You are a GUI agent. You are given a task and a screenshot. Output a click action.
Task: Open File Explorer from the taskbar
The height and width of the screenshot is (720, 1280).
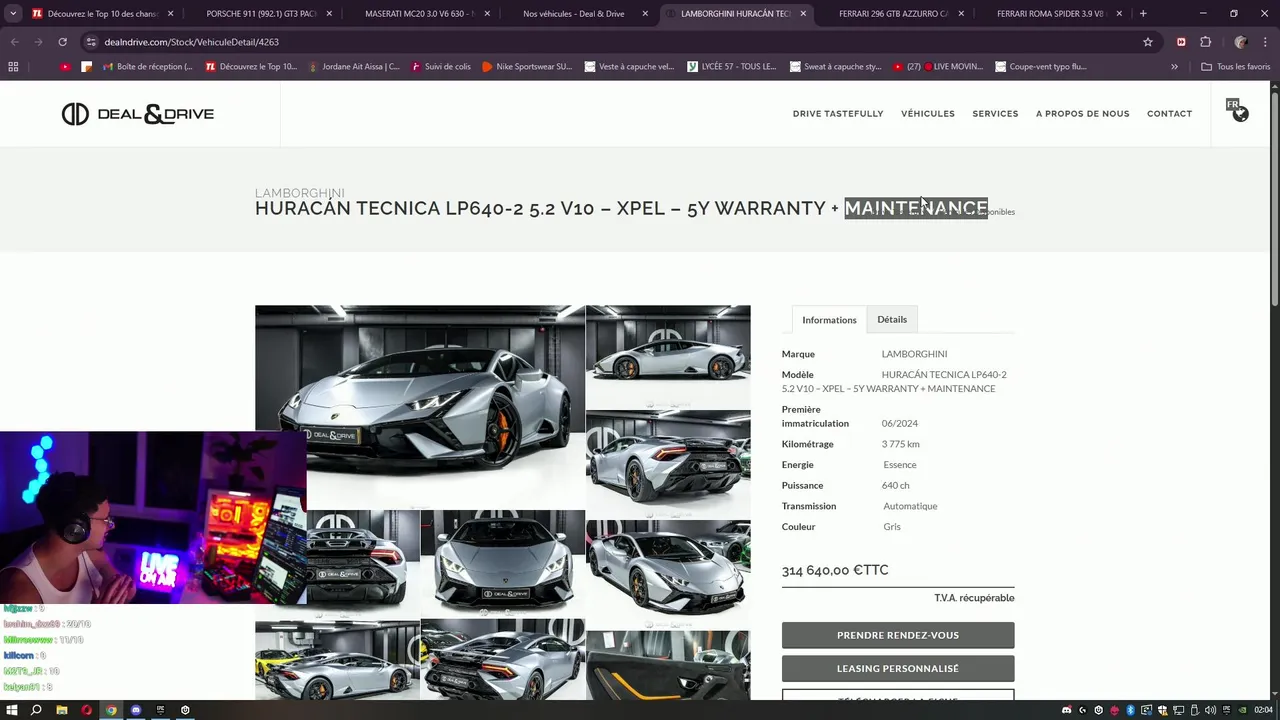[61, 710]
